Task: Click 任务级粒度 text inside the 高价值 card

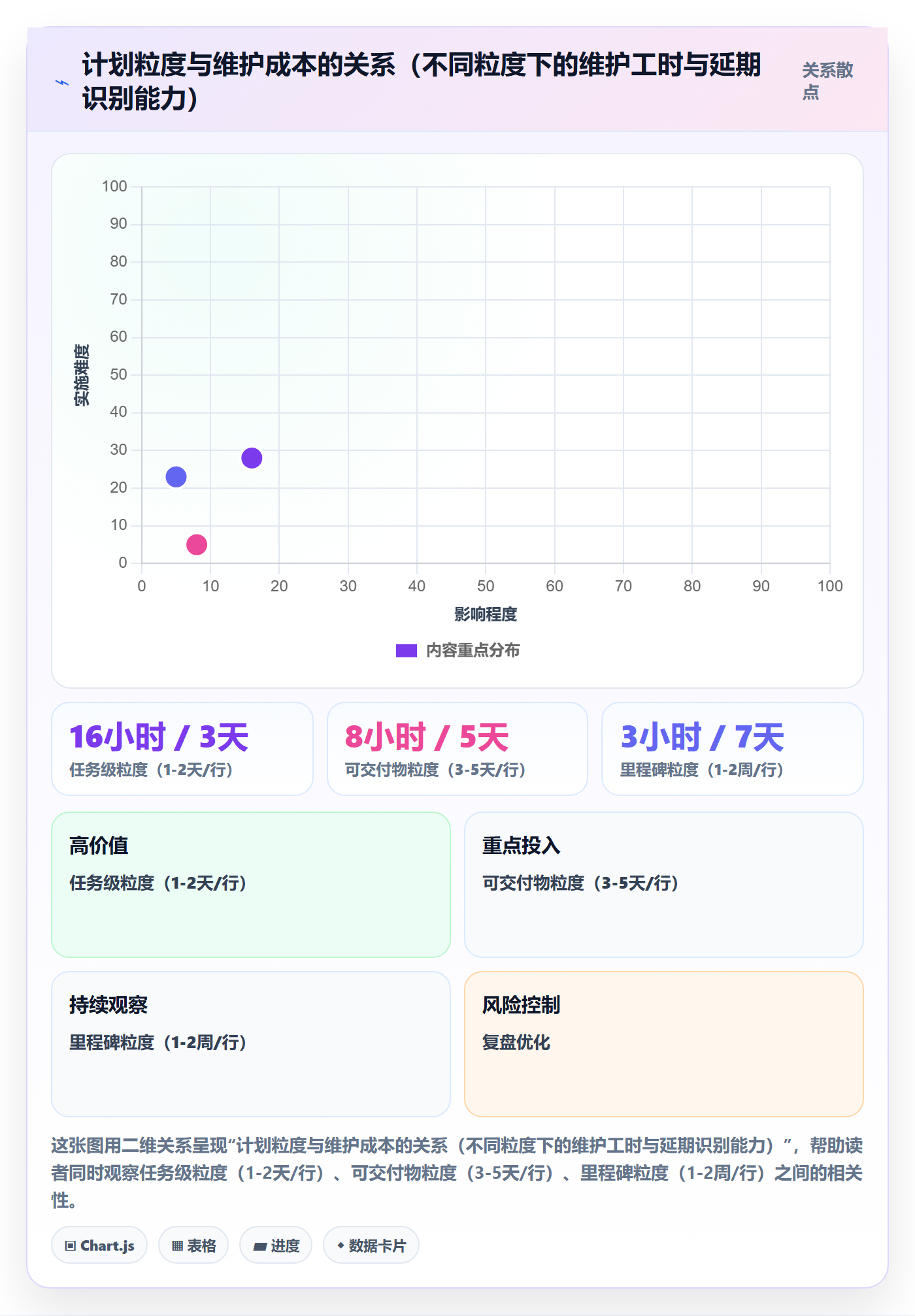Action: [158, 883]
